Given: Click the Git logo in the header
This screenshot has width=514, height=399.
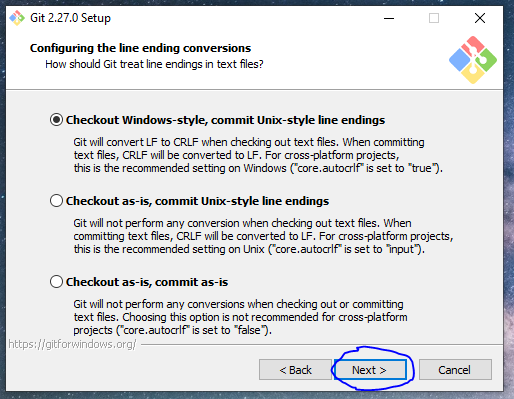Looking at the screenshot, I should (473, 60).
